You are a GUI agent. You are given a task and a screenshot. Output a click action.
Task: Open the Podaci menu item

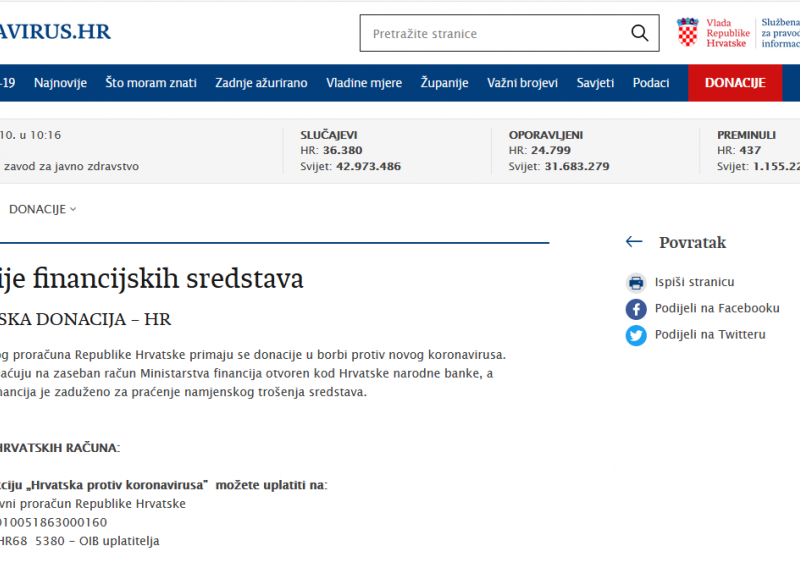pyautogui.click(x=651, y=83)
